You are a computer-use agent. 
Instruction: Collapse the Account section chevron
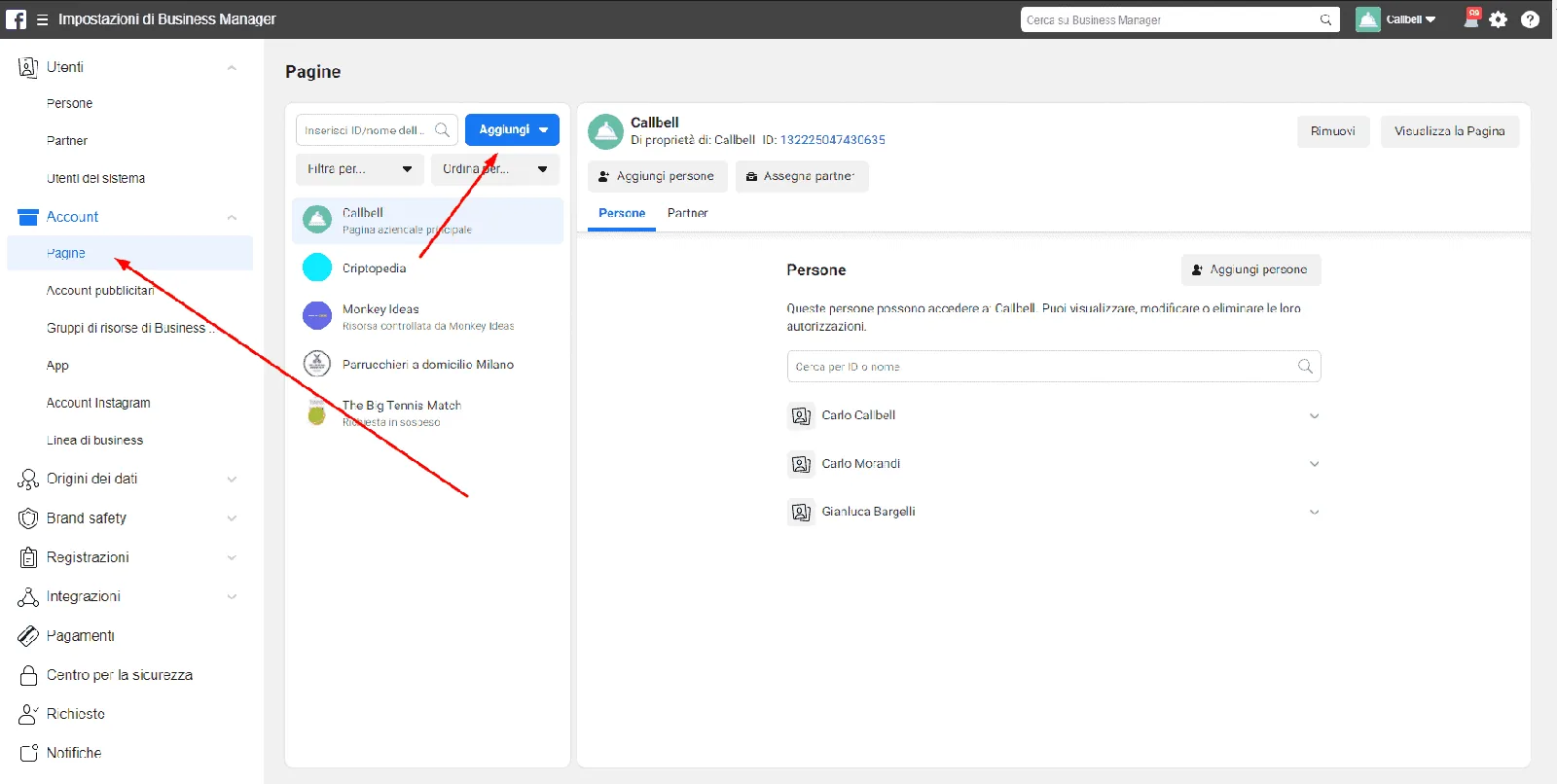pyautogui.click(x=232, y=217)
